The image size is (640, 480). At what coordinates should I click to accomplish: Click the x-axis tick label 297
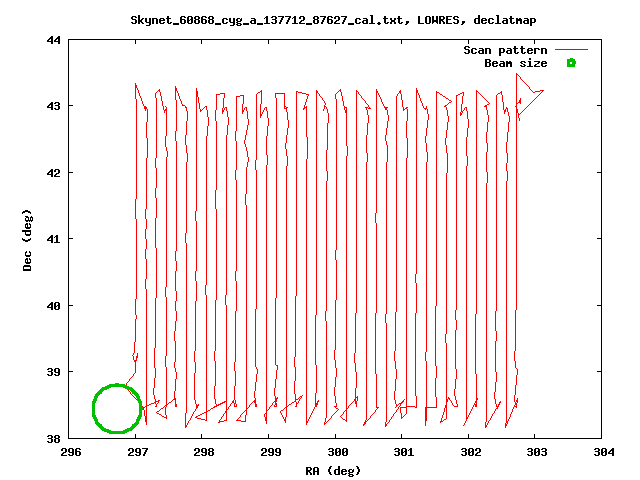point(138,452)
